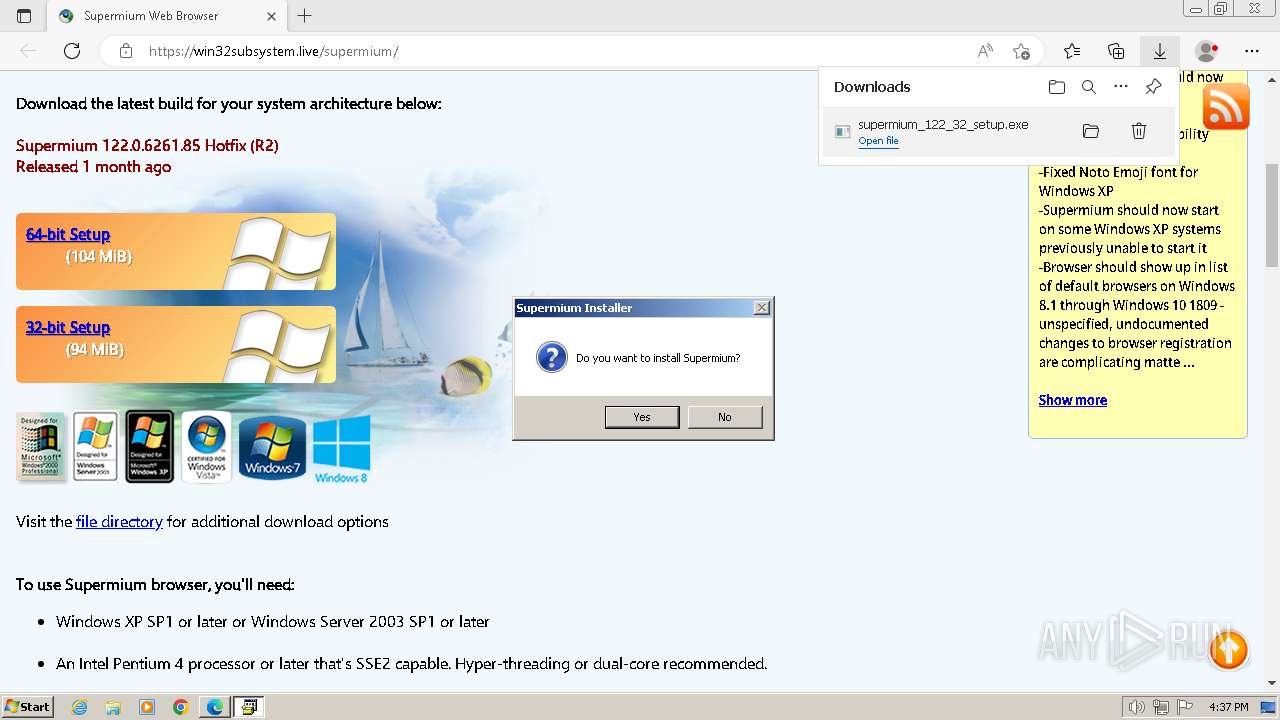Open media player taskbar icon
Screen dimensions: 1280x720
(147, 707)
